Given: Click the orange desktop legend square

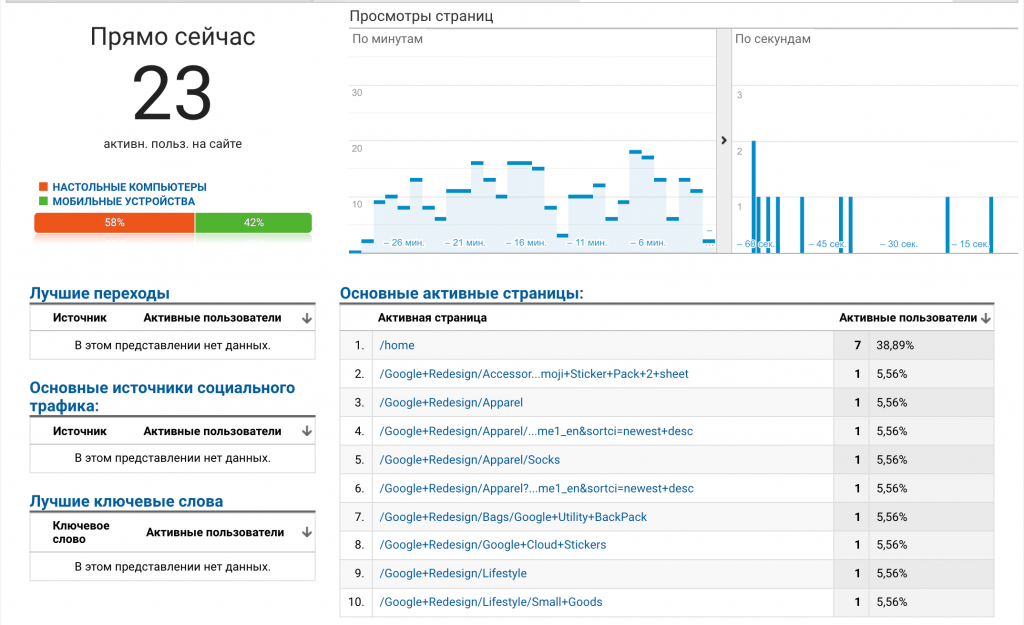Looking at the screenshot, I should pyautogui.click(x=43, y=187).
